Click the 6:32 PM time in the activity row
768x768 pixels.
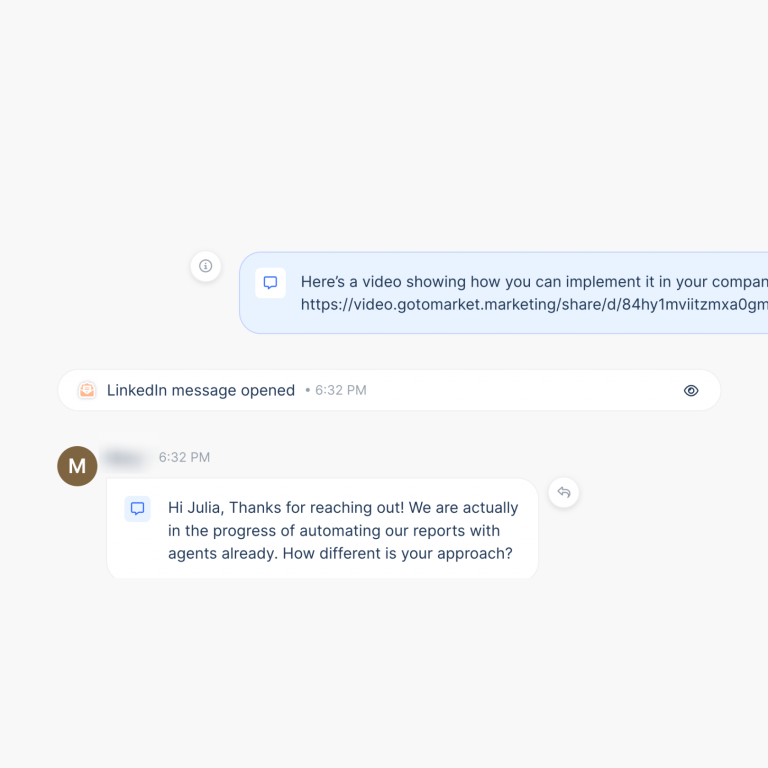point(340,390)
